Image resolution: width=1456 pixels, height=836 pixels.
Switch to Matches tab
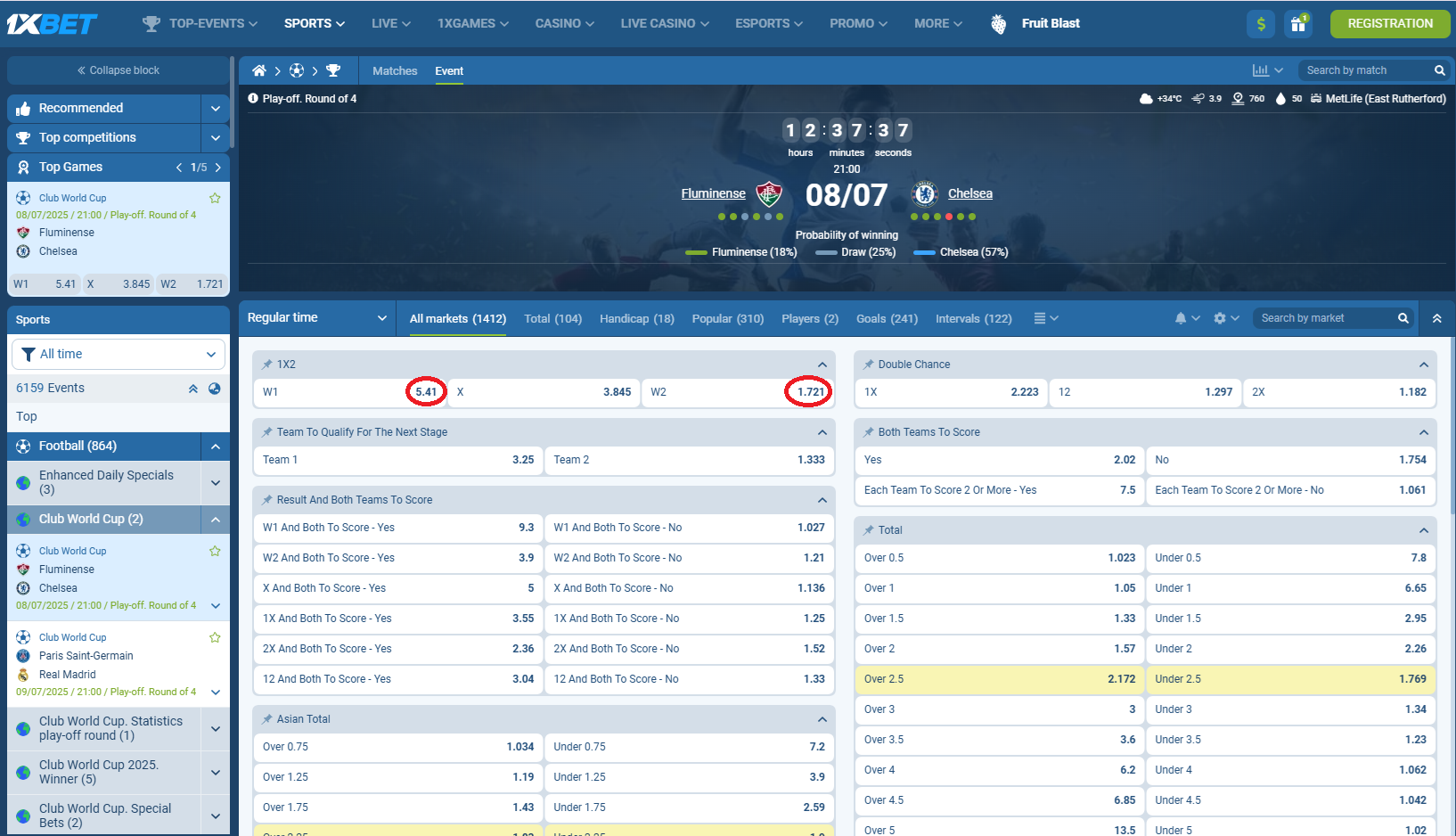click(395, 71)
